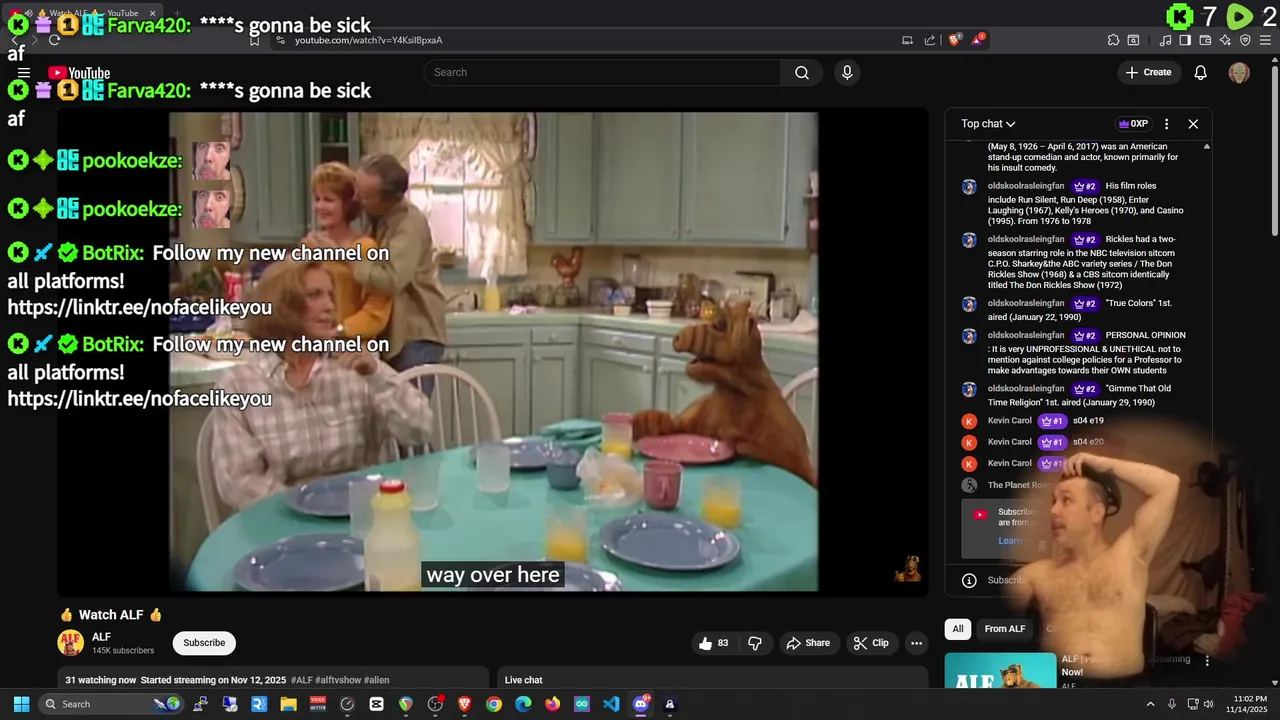Click the page vertical scrollbar
This screenshot has width=1280, height=720.
[x=1274, y=150]
